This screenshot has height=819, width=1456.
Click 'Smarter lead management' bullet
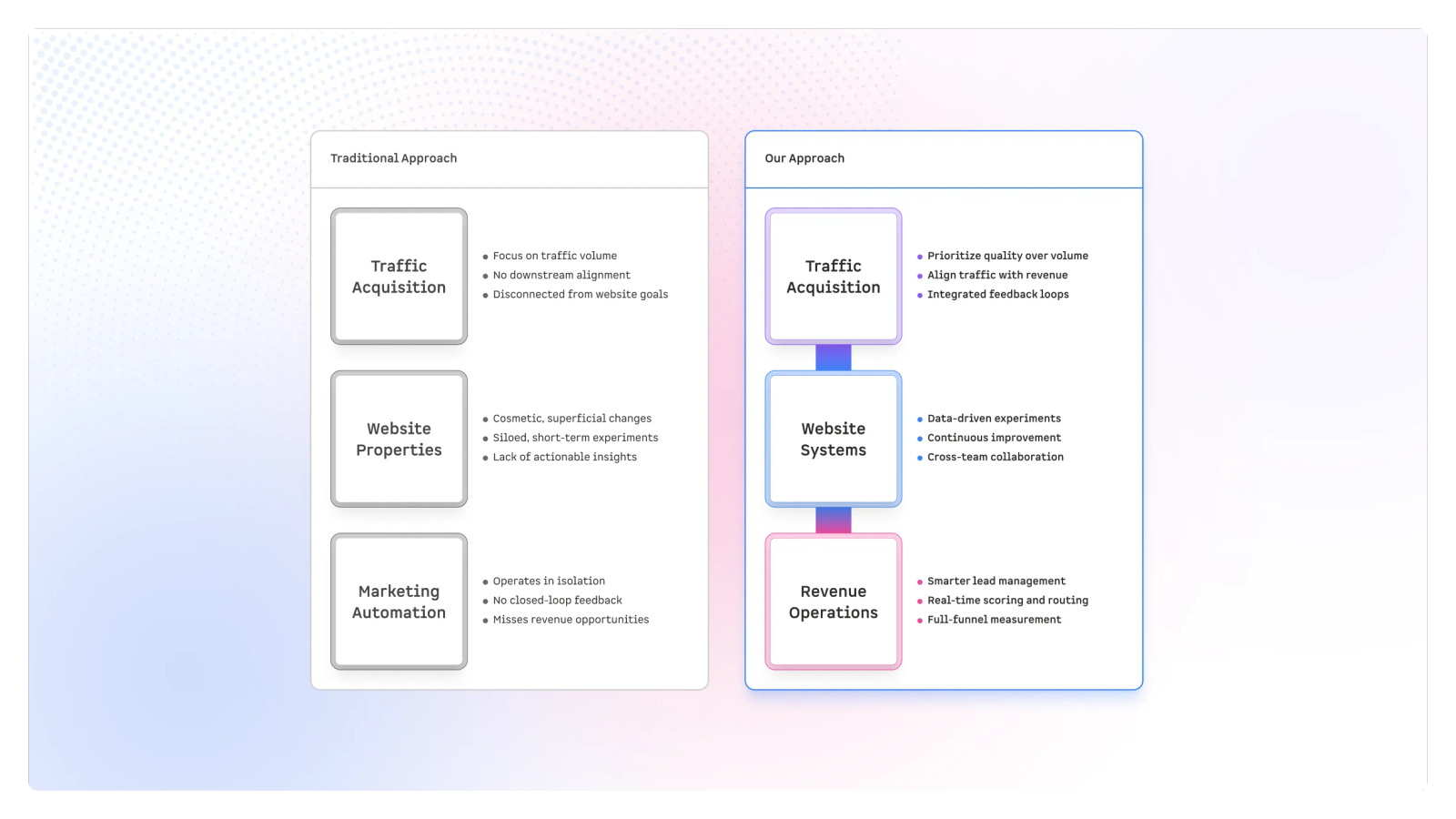(991, 581)
